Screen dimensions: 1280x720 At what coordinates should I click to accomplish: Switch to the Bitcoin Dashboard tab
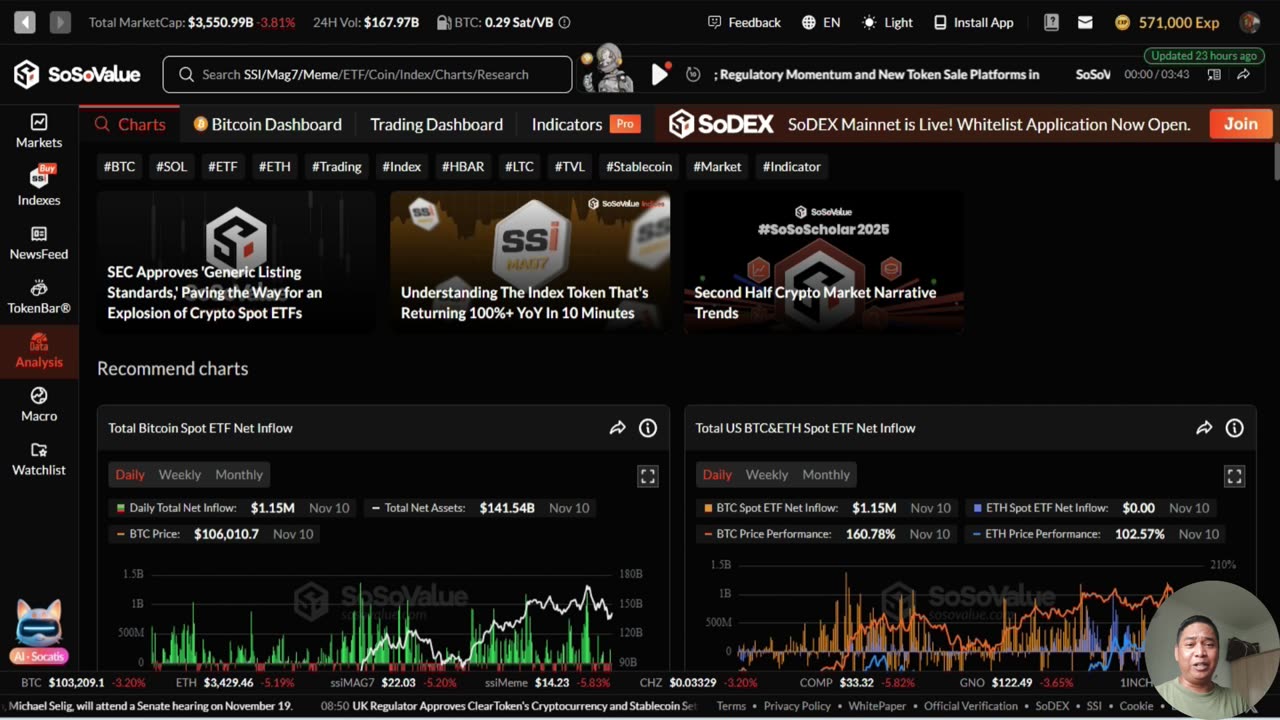point(267,124)
